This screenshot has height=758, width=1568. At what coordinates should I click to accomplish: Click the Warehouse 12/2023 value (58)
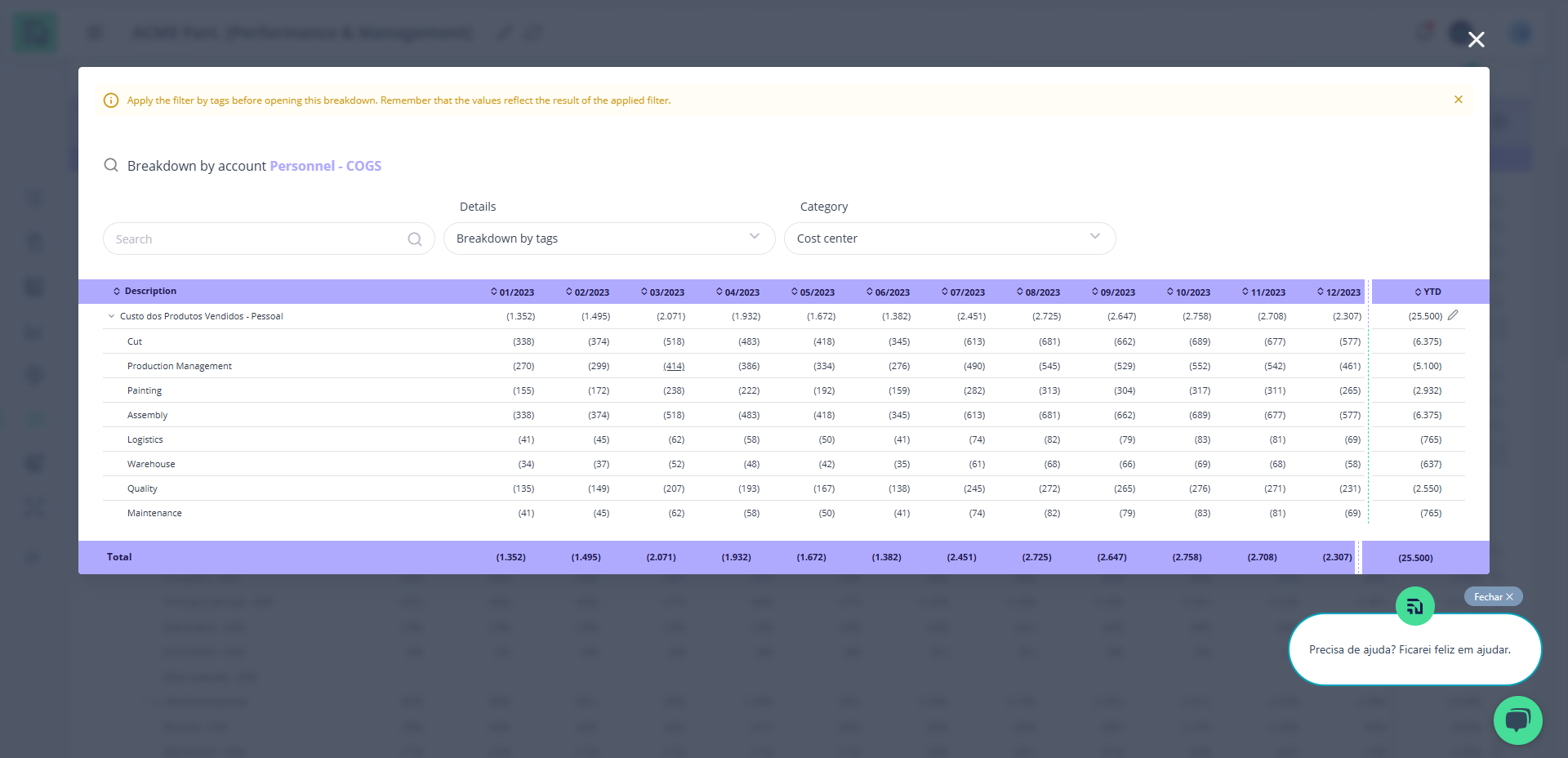pos(1353,464)
